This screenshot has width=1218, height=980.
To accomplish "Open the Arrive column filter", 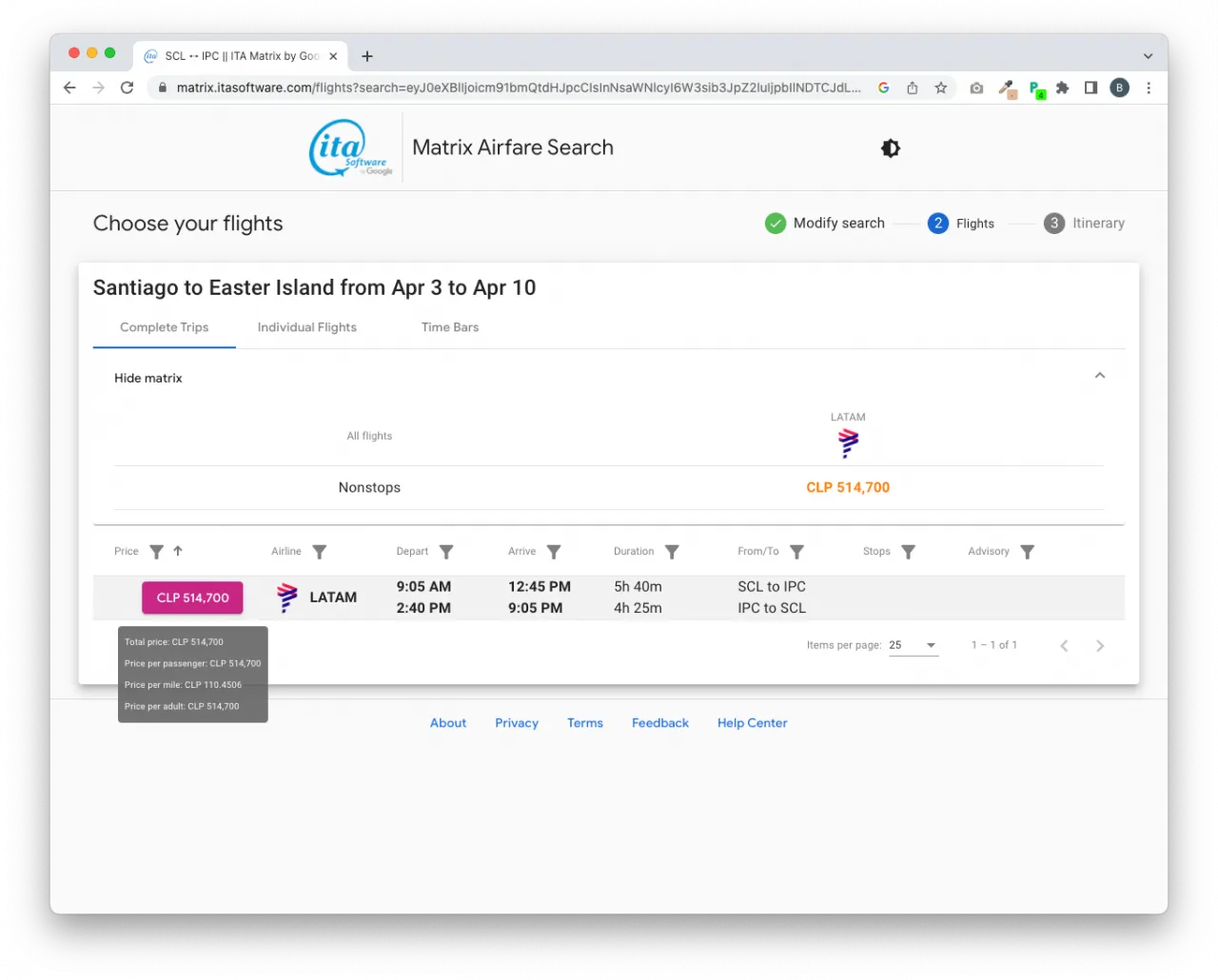I will coord(554,552).
